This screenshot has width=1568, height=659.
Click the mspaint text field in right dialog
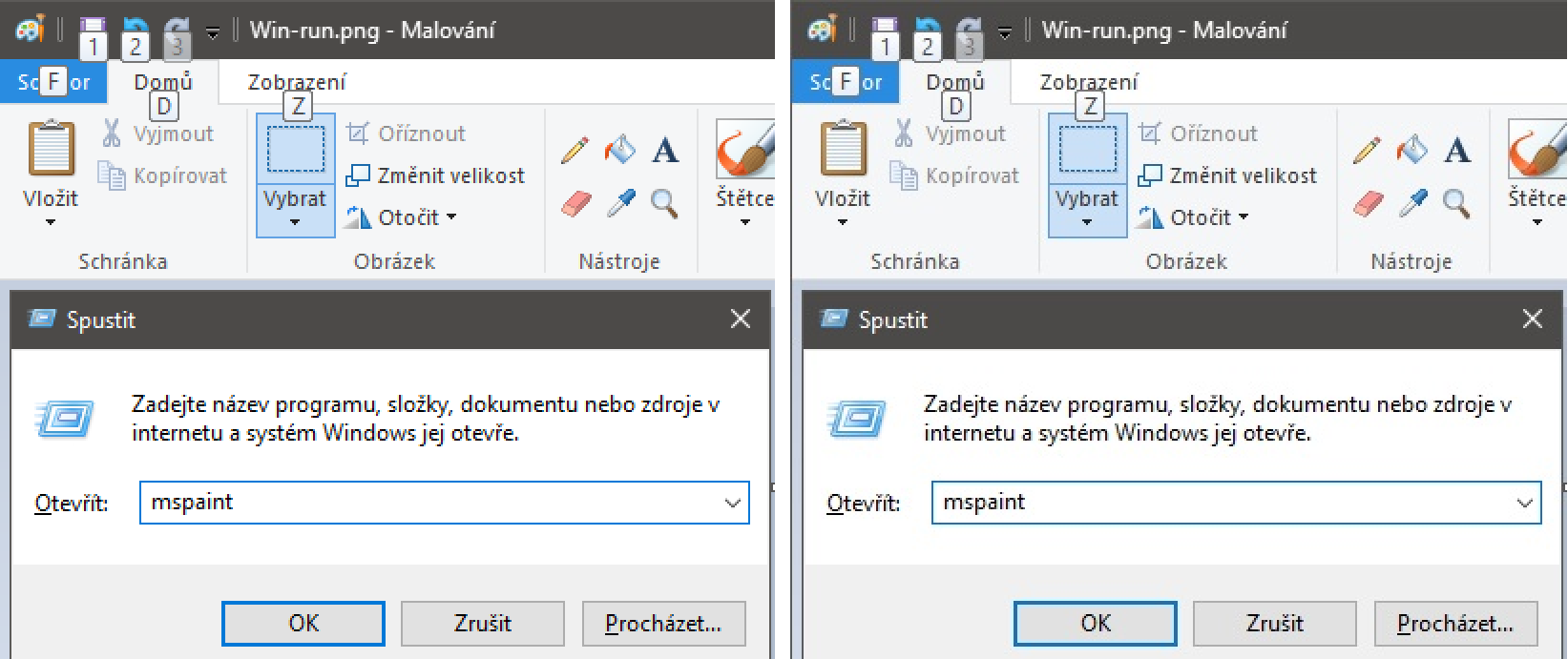coord(1222,503)
